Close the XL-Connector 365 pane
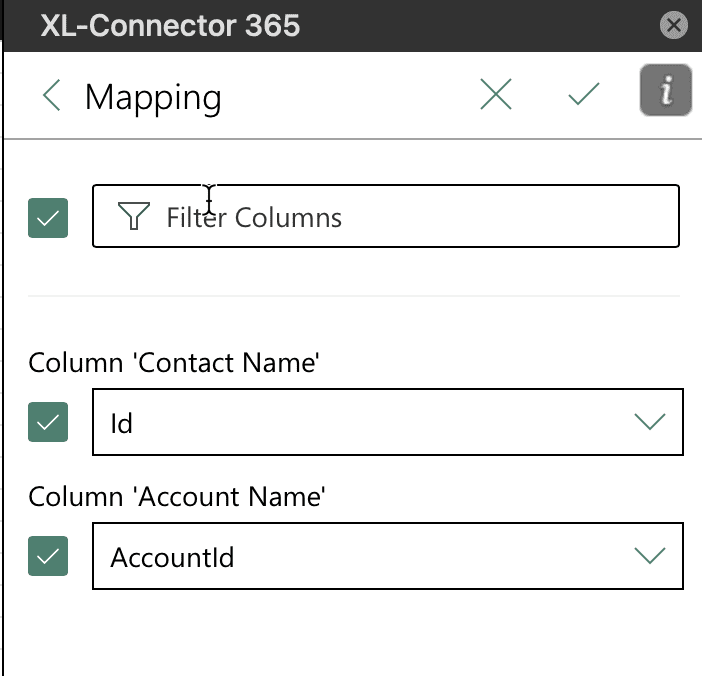This screenshot has height=676, width=702. (674, 25)
